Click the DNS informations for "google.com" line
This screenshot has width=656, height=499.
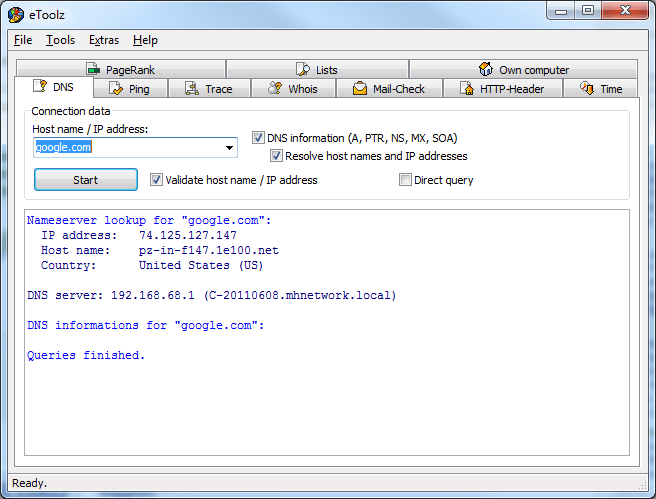click(x=146, y=325)
